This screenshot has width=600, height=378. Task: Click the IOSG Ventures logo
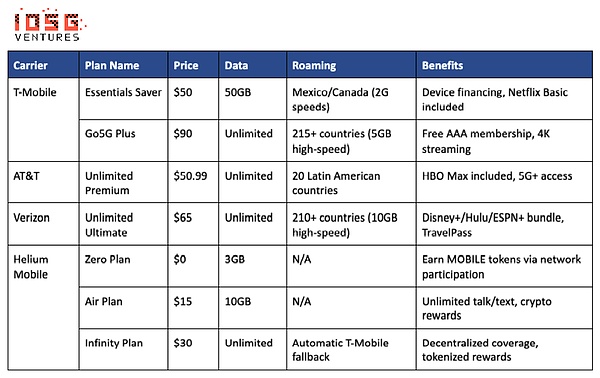(49, 25)
